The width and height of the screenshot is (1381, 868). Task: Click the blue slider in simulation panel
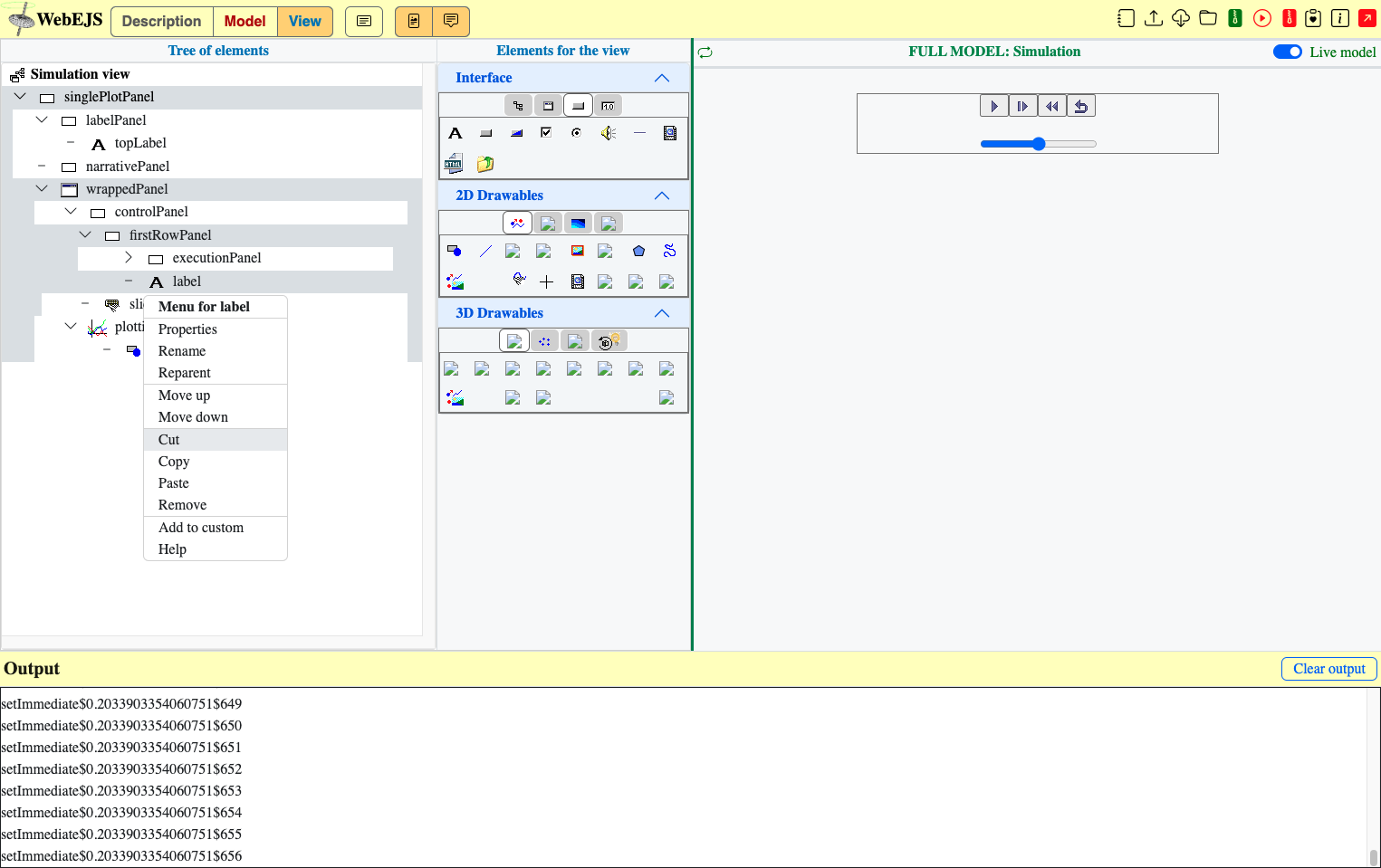tap(1039, 144)
